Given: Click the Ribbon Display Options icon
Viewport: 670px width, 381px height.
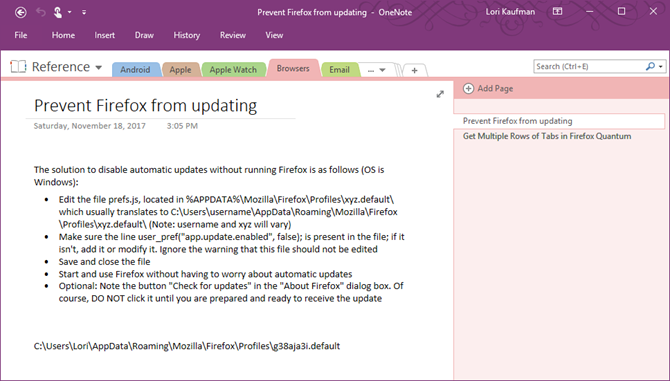Looking at the screenshot, I should [x=557, y=12].
